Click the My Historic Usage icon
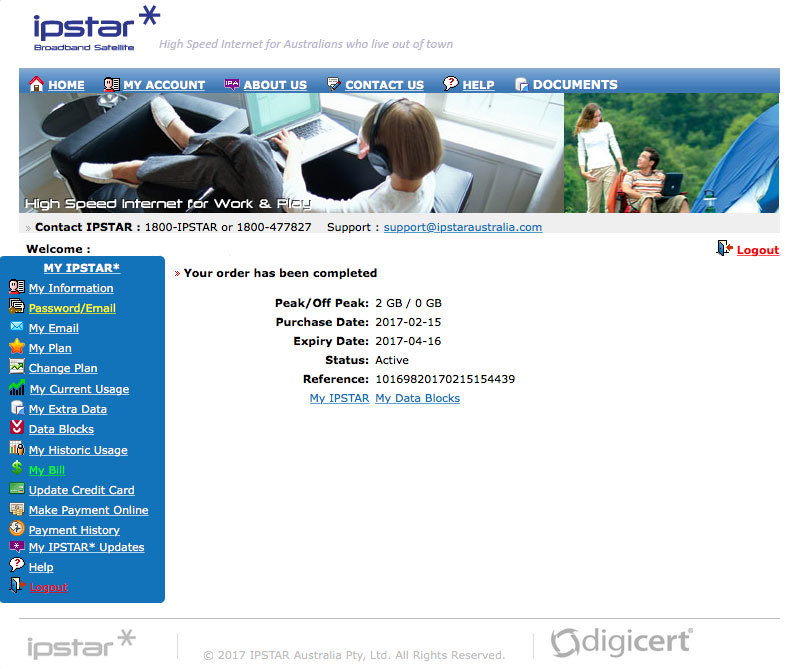Screen dimensions: 797x669 pyautogui.click(x=17, y=448)
